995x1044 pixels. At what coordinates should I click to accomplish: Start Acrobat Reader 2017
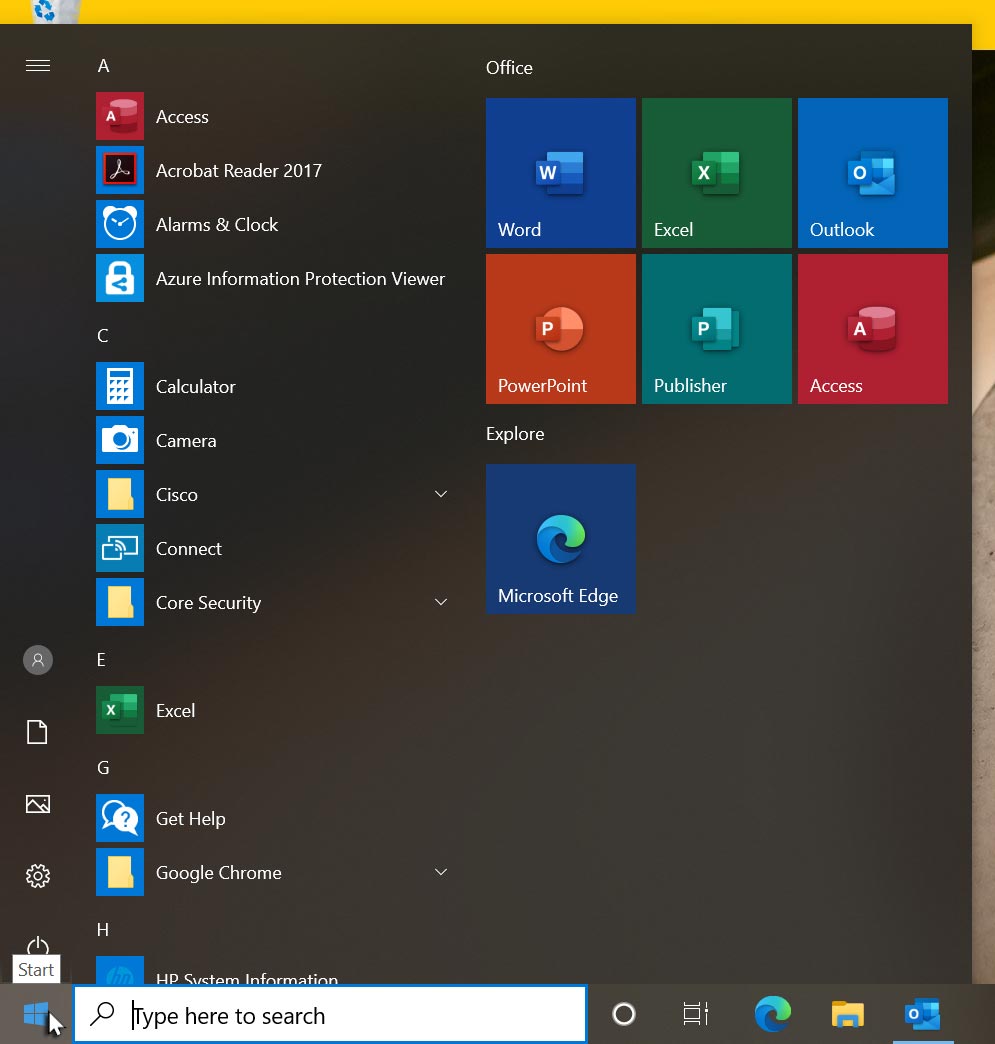pos(238,170)
